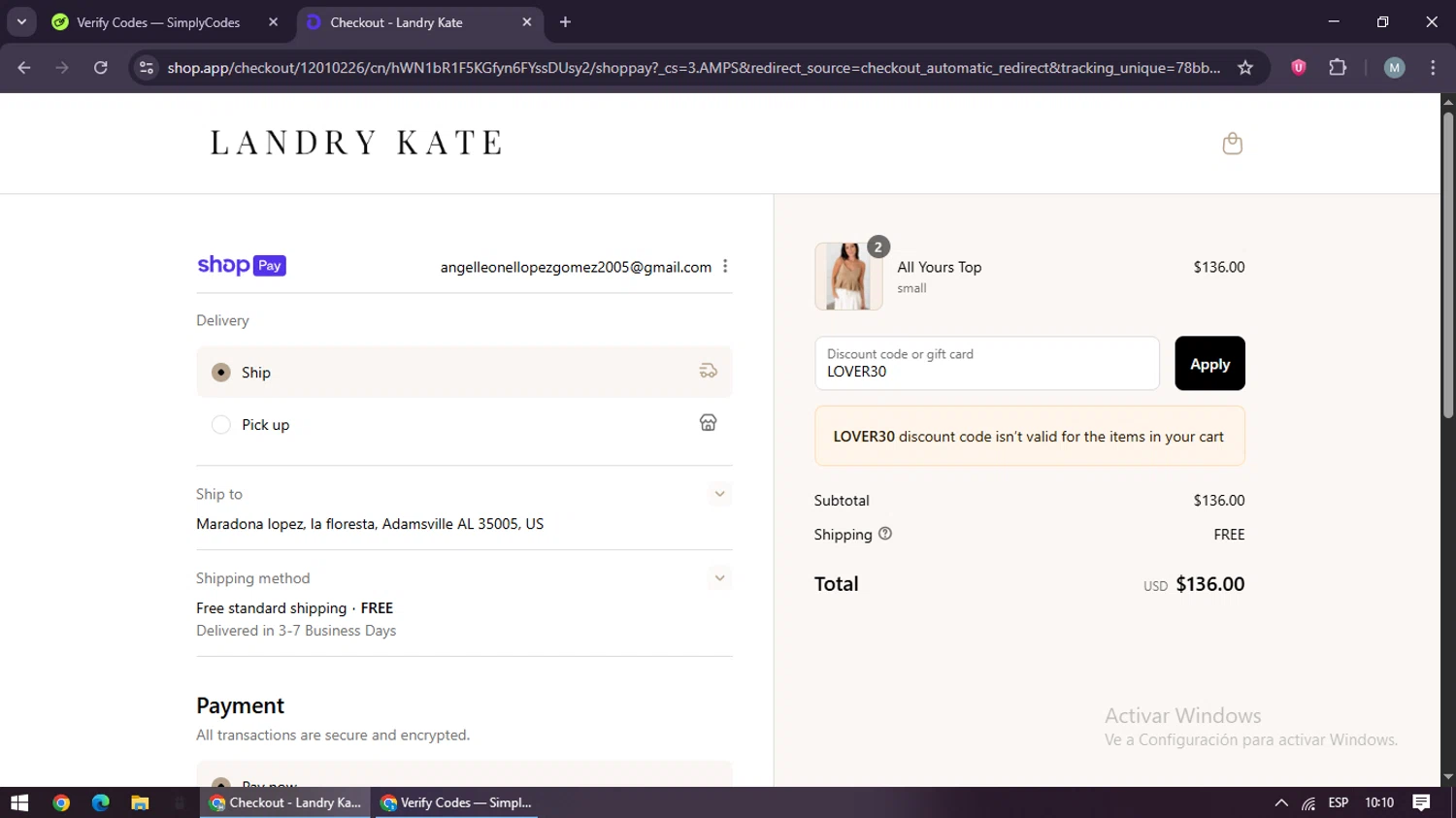Click the All Yours Top product thumbnail
The width and height of the screenshot is (1456, 818).
[848, 277]
